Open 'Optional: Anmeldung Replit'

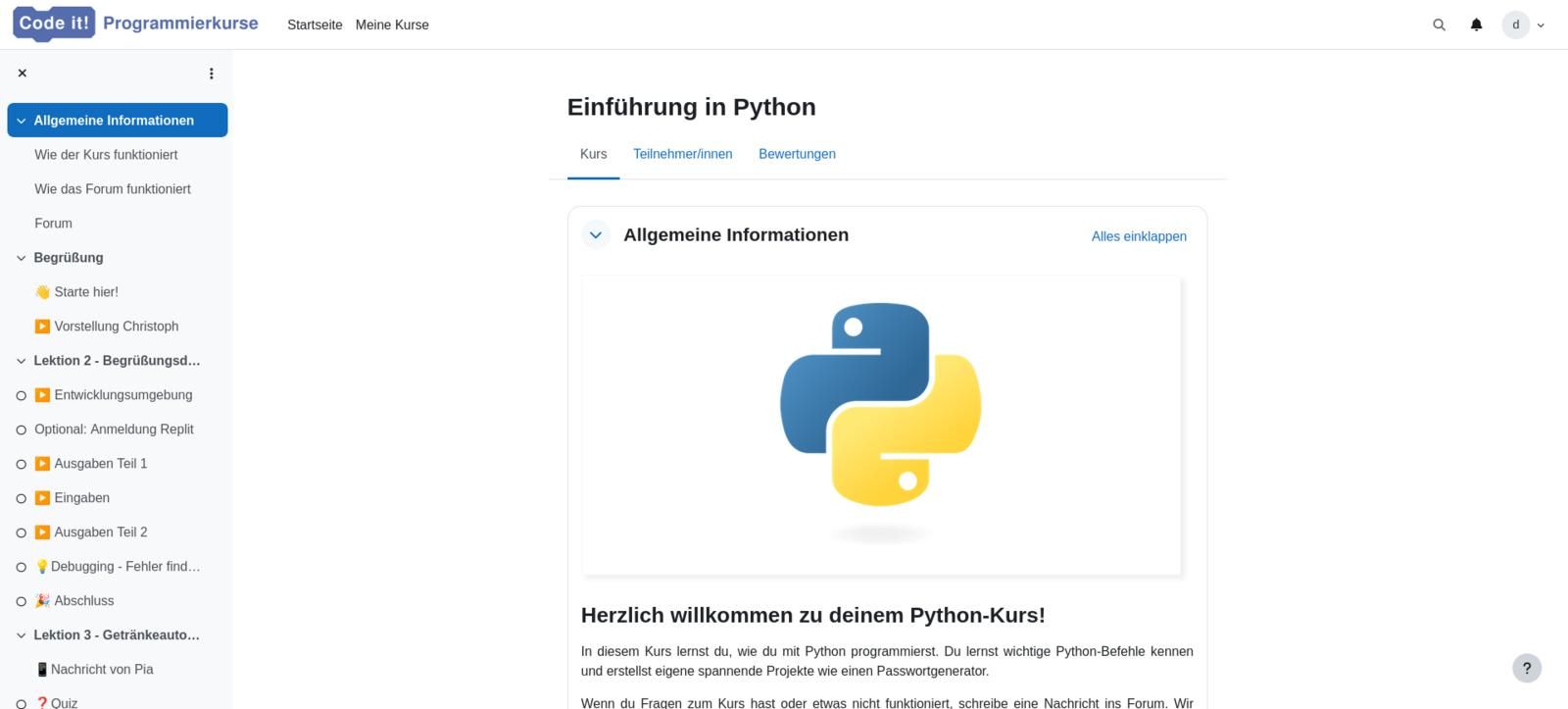point(114,430)
